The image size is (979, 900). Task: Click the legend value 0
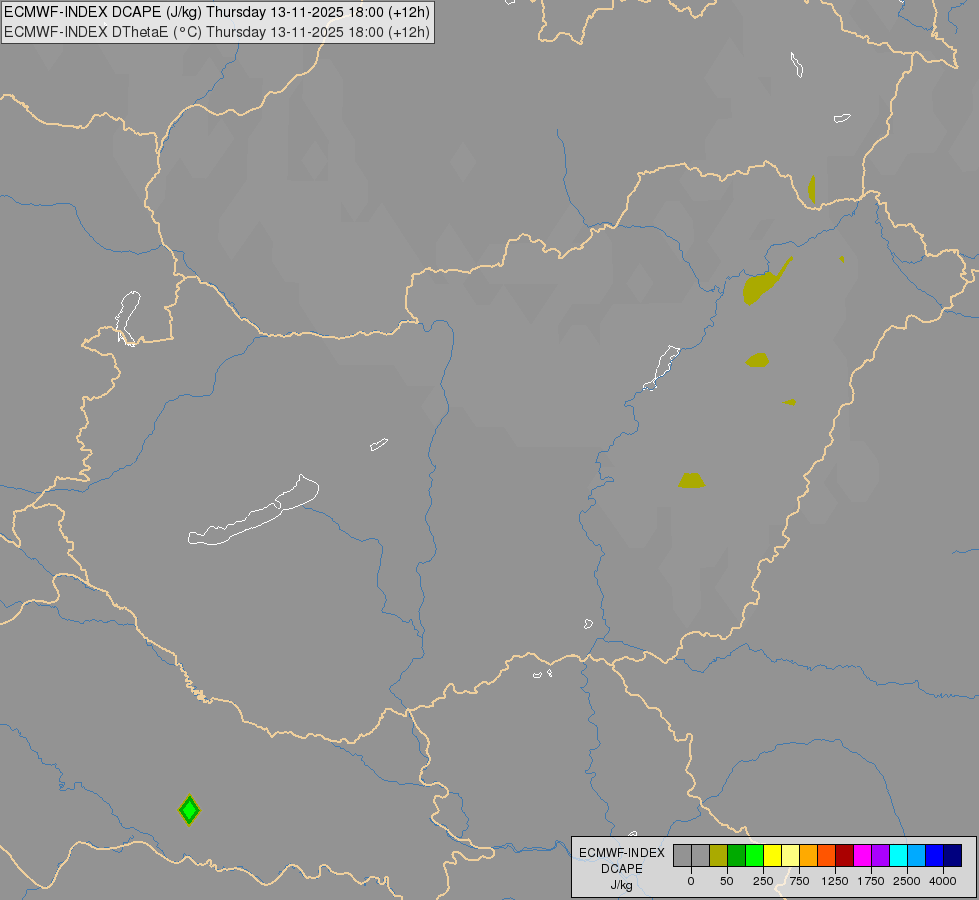coord(691,881)
